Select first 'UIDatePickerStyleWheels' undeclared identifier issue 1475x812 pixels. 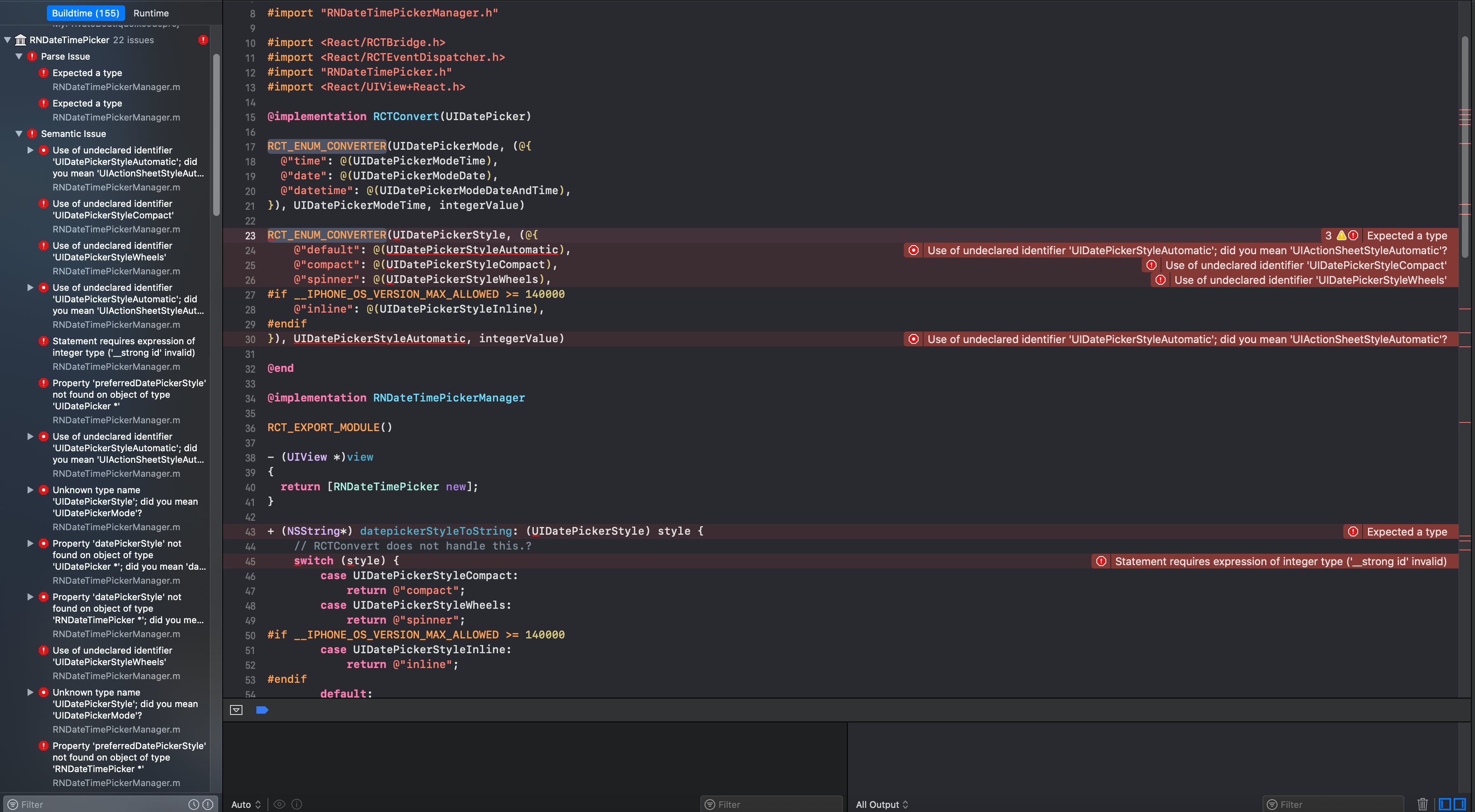pyautogui.click(x=112, y=251)
